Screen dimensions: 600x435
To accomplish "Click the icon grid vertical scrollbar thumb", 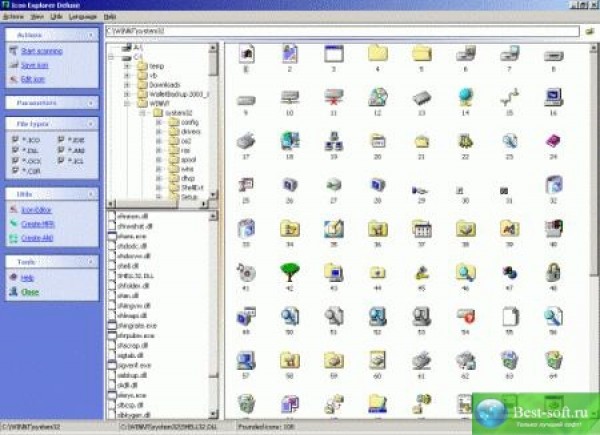I will pos(593,165).
